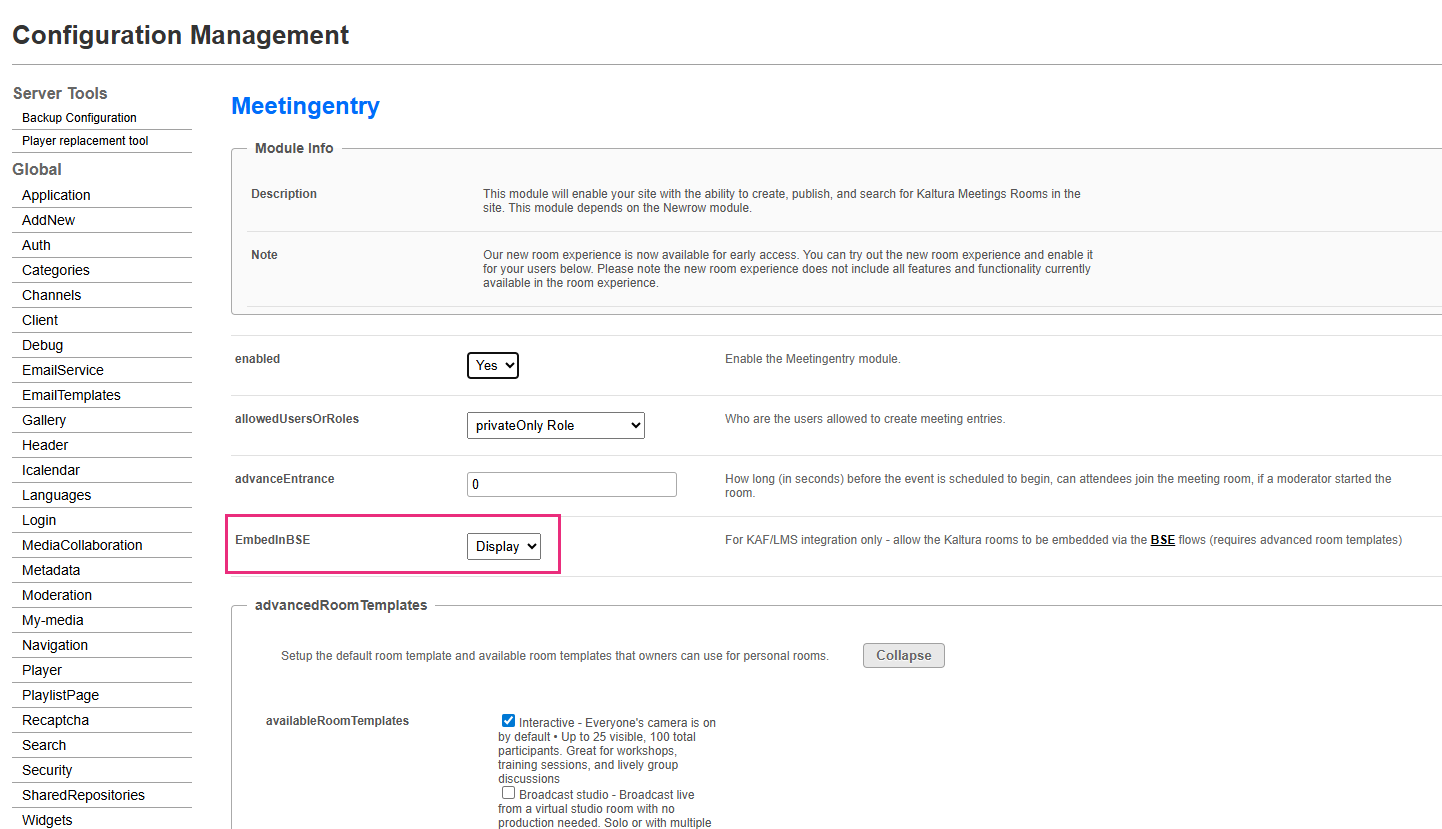Go to Icalendar settings
Image resolution: width=1442 pixels, height=829 pixels.
coord(51,470)
